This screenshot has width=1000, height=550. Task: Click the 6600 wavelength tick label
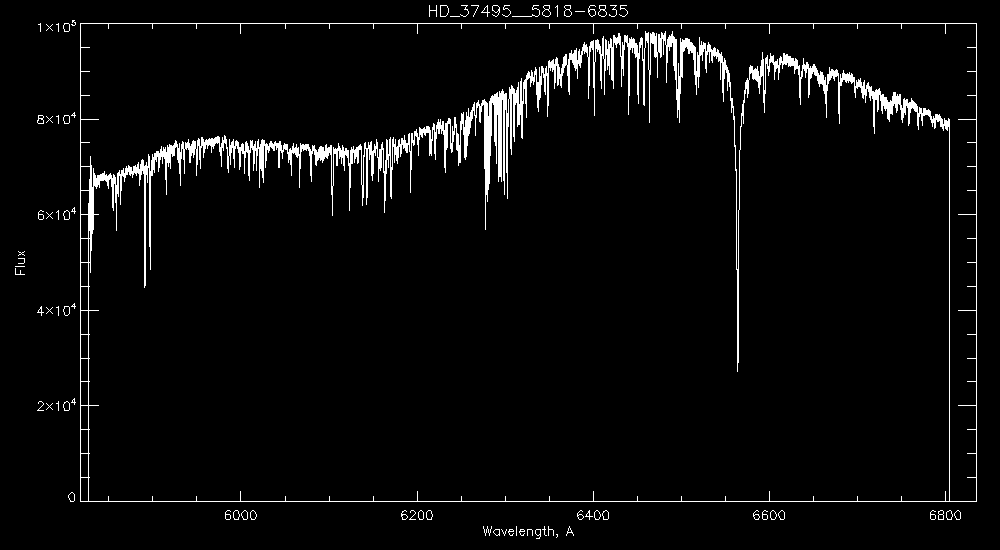coord(769,516)
